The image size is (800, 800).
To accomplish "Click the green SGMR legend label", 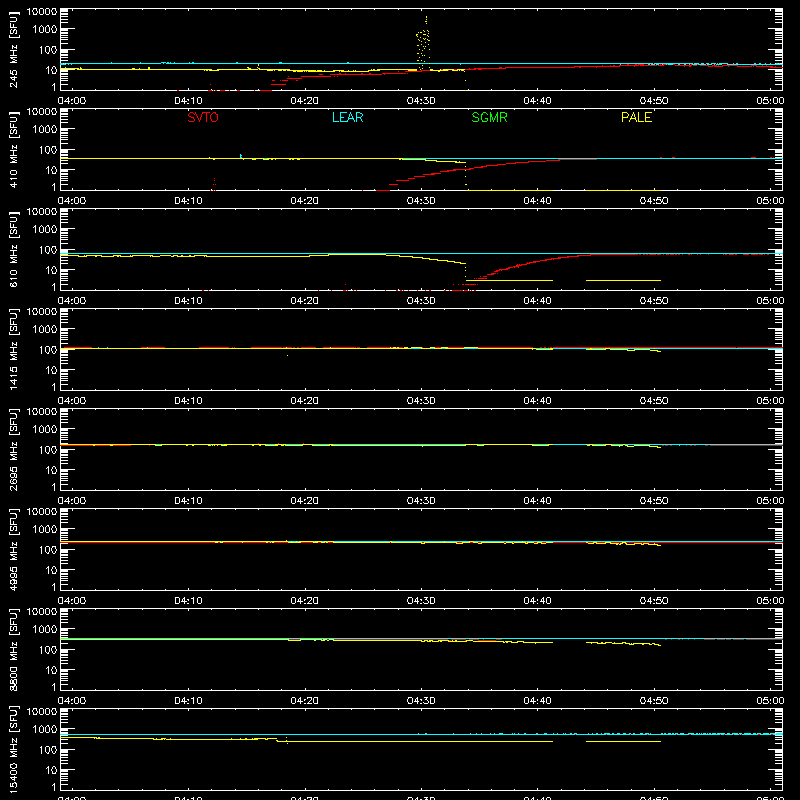I will coord(489,117).
